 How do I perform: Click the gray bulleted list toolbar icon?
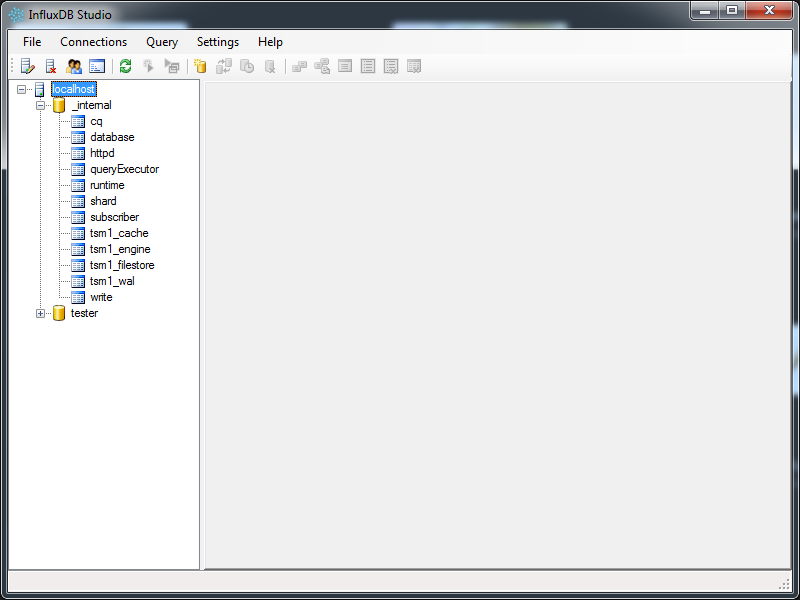point(368,66)
